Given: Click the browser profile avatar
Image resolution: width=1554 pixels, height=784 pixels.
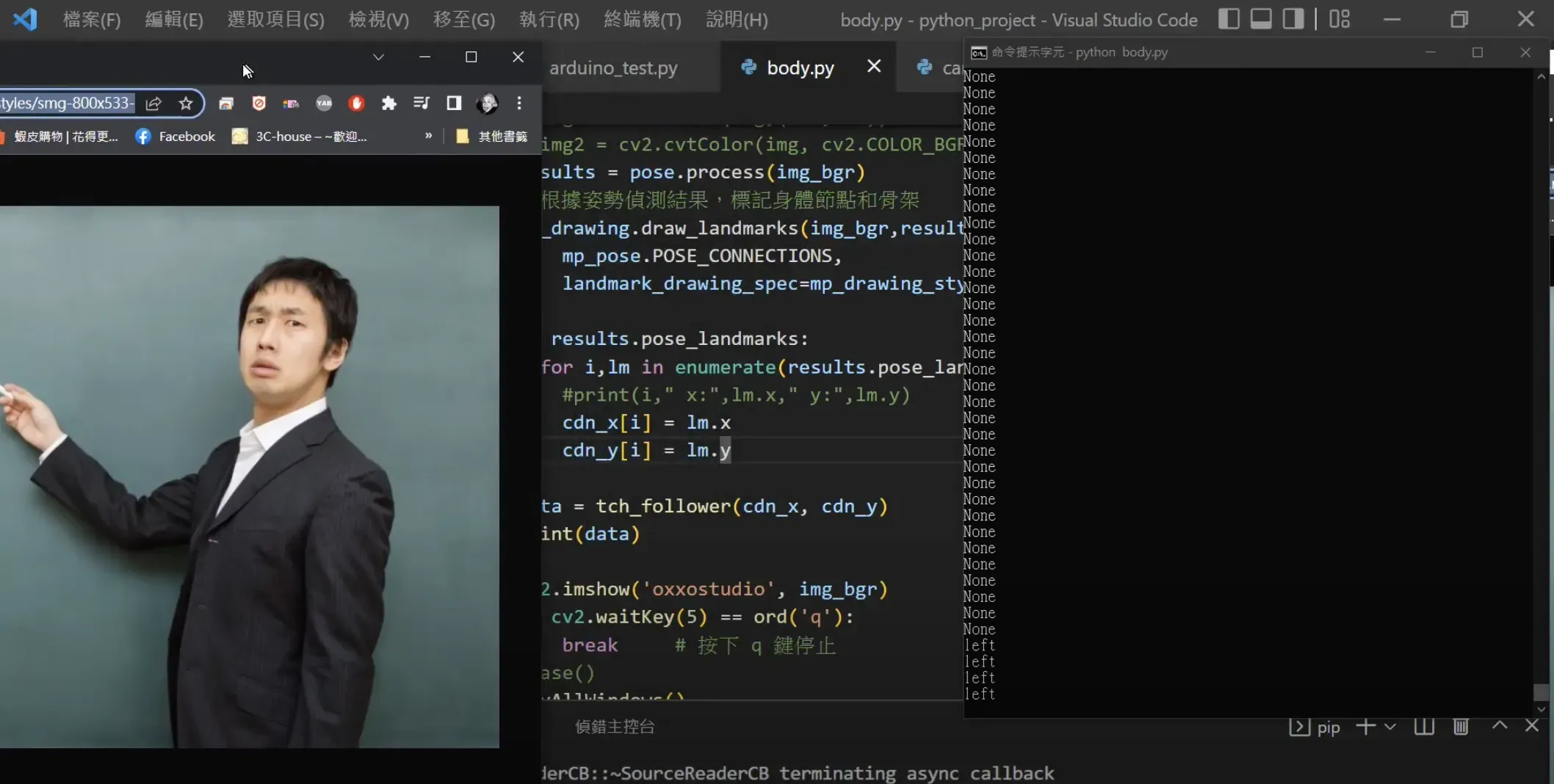Looking at the screenshot, I should [x=487, y=104].
